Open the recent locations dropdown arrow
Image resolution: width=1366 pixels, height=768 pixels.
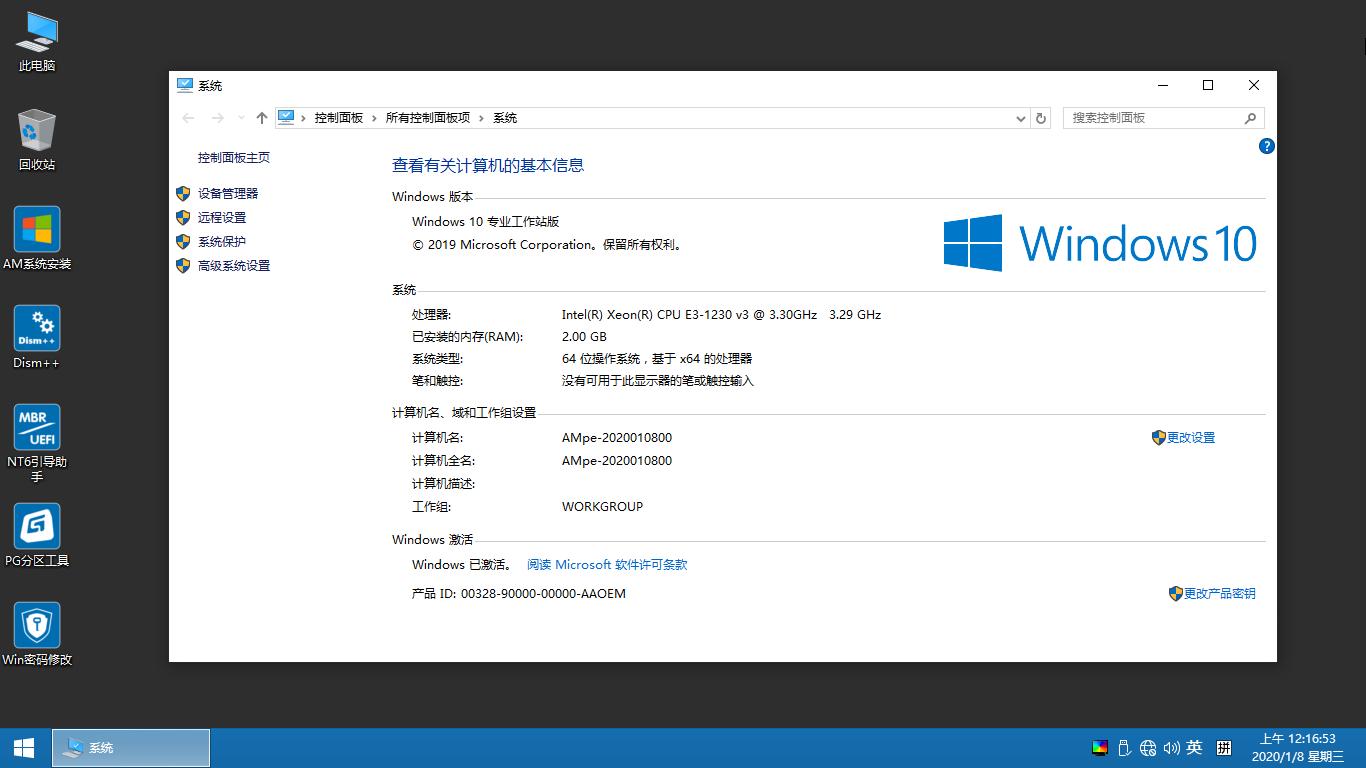pyautogui.click(x=241, y=118)
